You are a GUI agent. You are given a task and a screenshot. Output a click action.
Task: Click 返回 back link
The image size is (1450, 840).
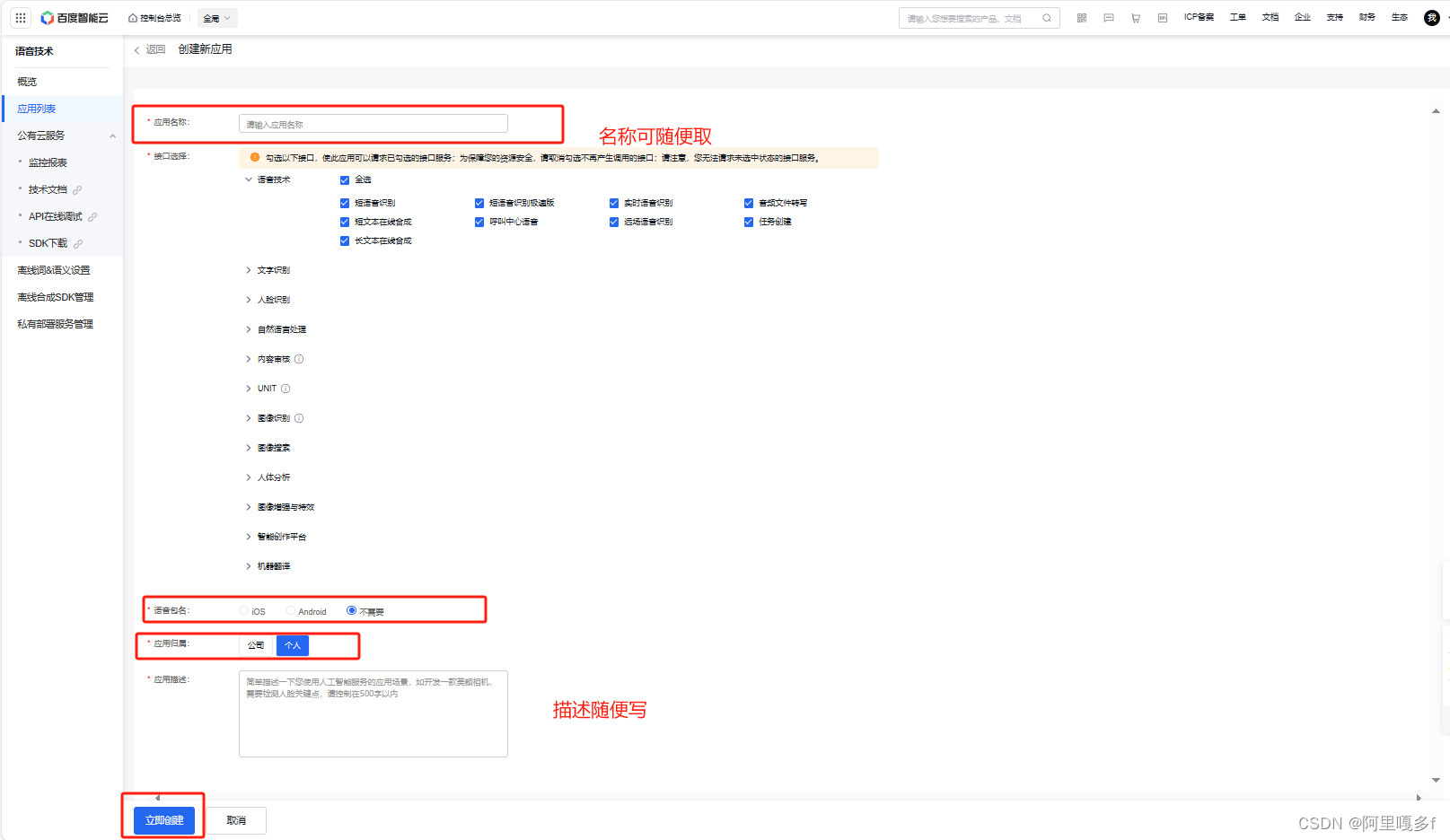click(x=150, y=49)
